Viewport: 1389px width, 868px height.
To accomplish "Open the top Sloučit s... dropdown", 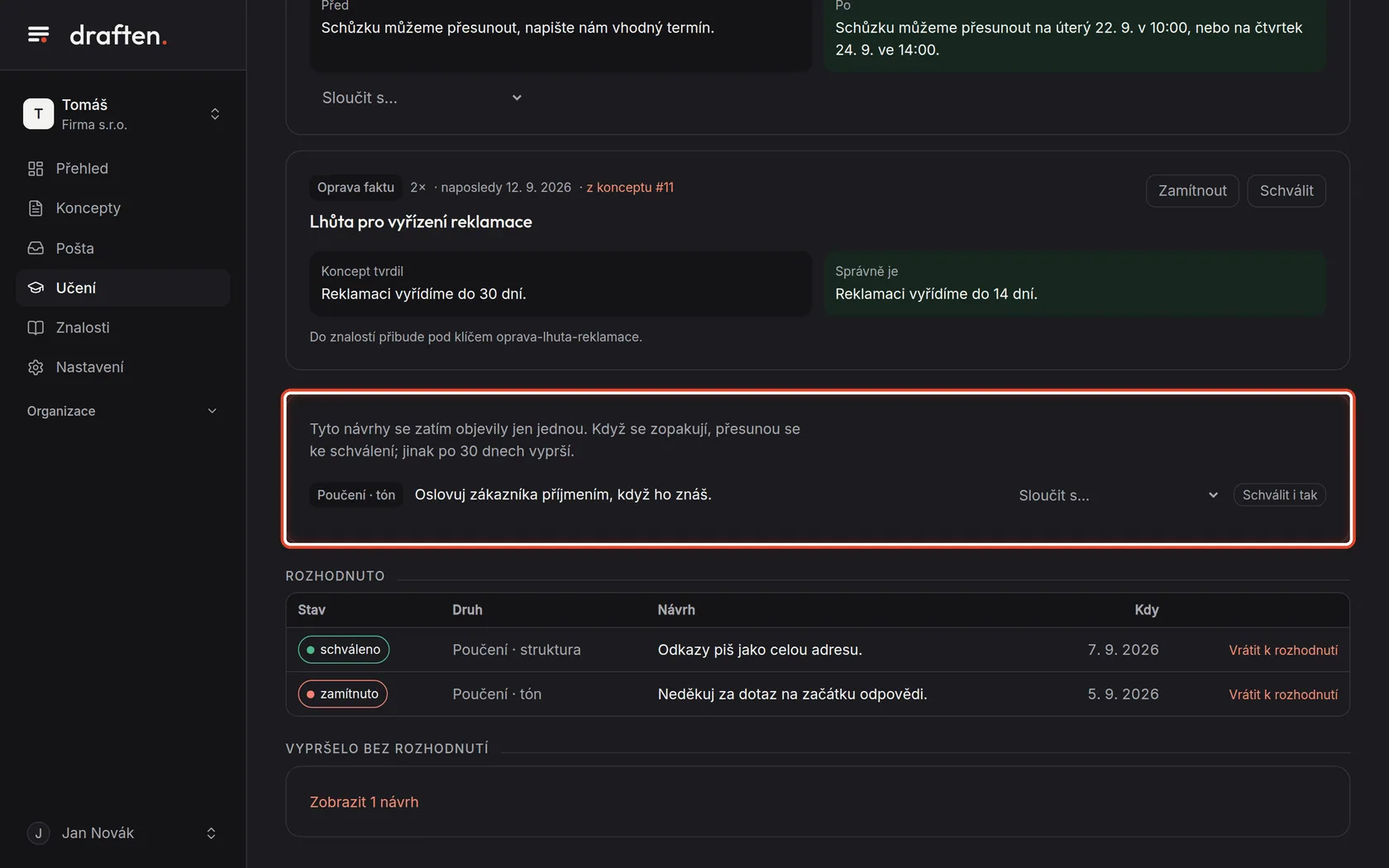I will tap(422, 98).
